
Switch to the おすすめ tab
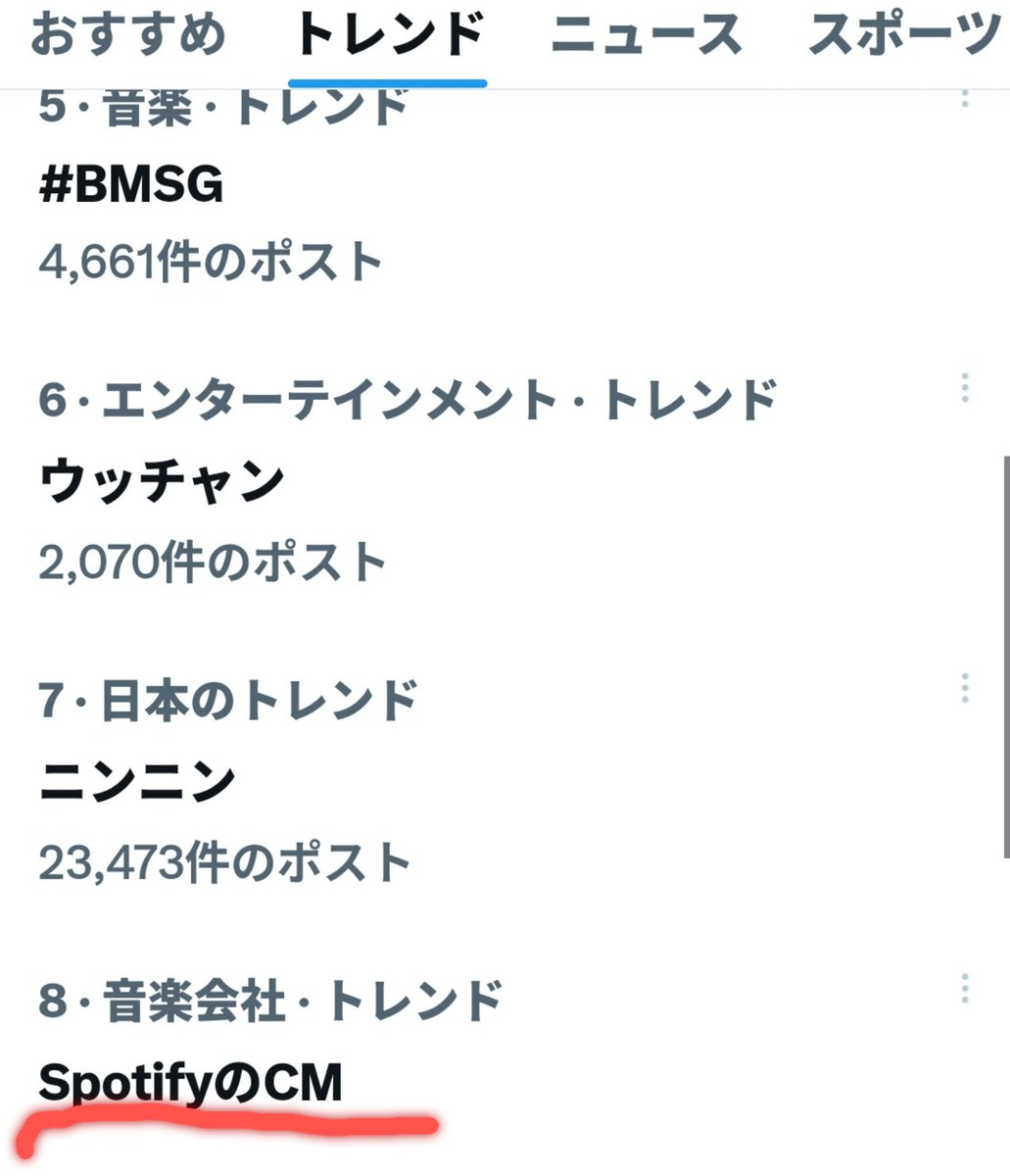click(128, 35)
